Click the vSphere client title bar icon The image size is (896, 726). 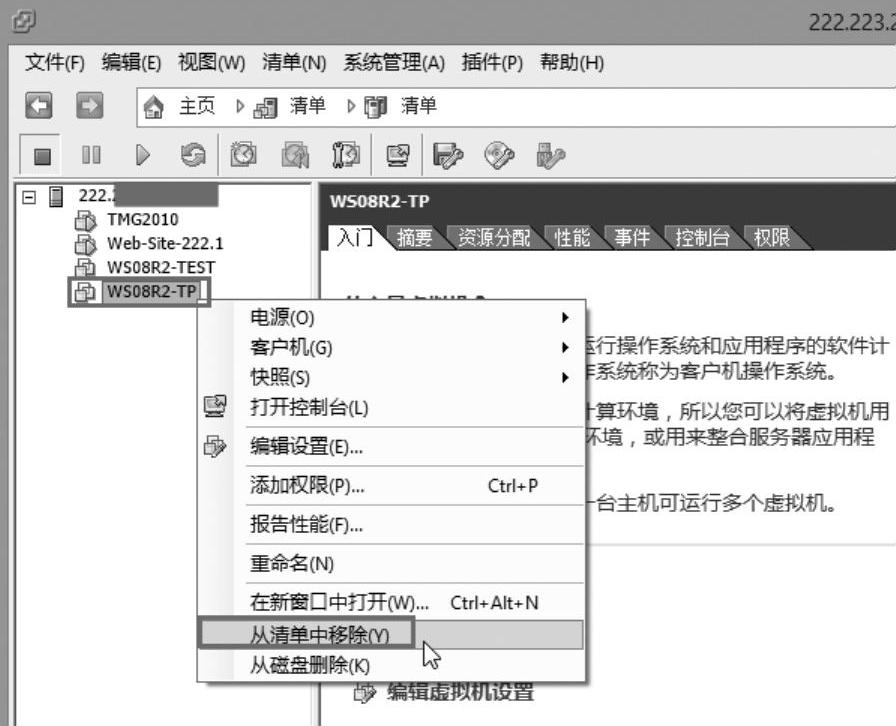tap(23, 22)
